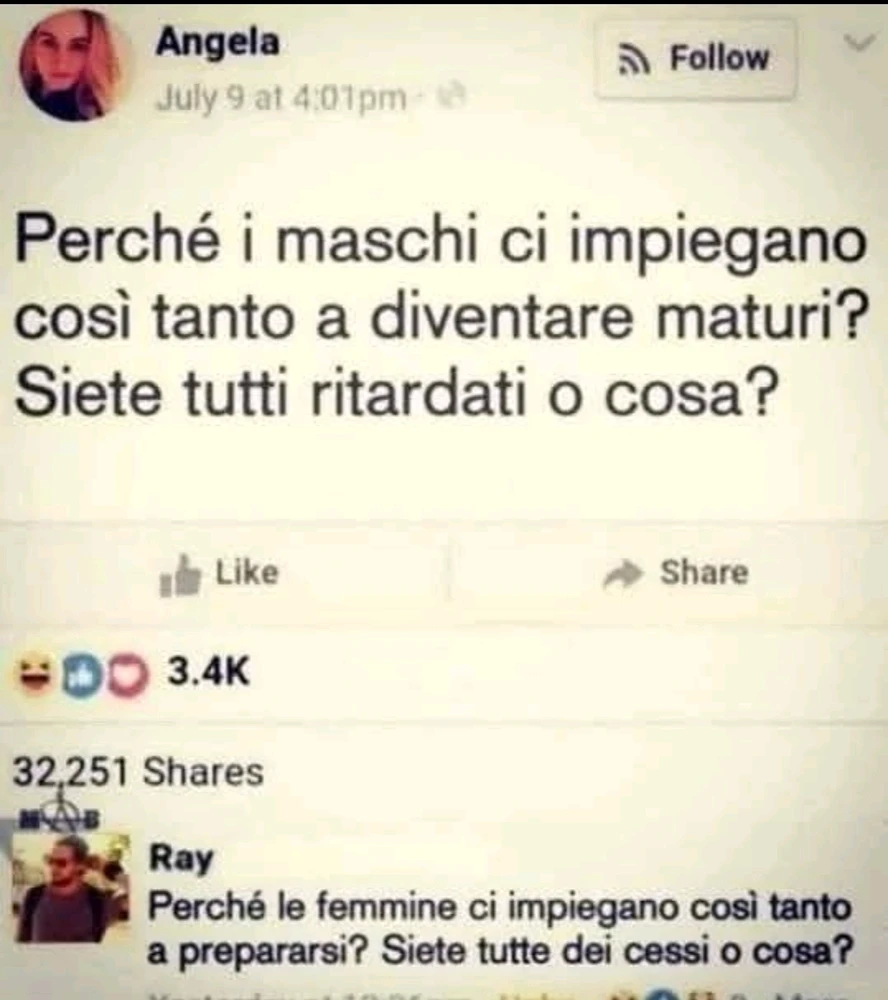This screenshot has height=1000, width=888.
Task: Expand the post options chevron at top right
Action: (x=859, y=43)
